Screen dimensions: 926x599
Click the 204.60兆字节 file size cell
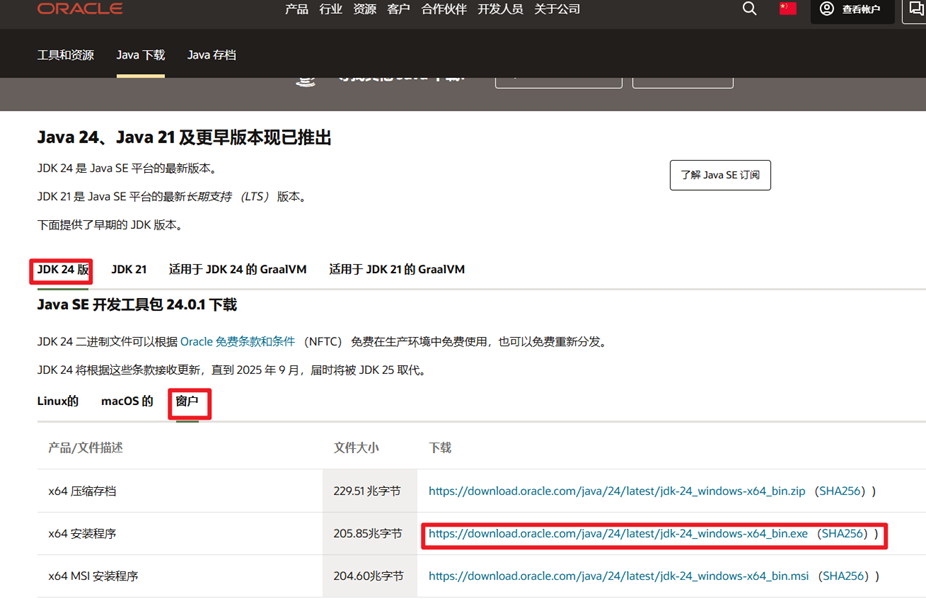tap(368, 576)
